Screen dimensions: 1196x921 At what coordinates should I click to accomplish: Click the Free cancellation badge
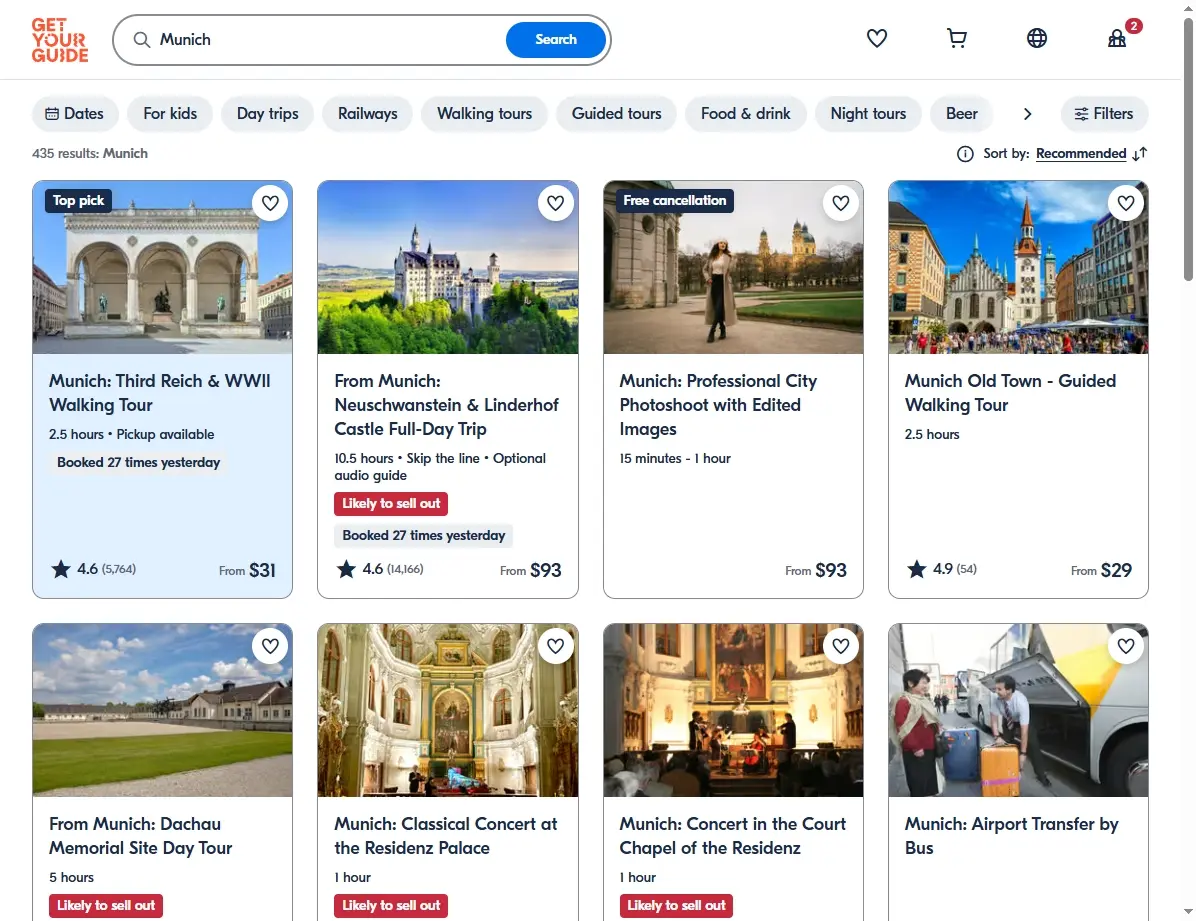(674, 201)
